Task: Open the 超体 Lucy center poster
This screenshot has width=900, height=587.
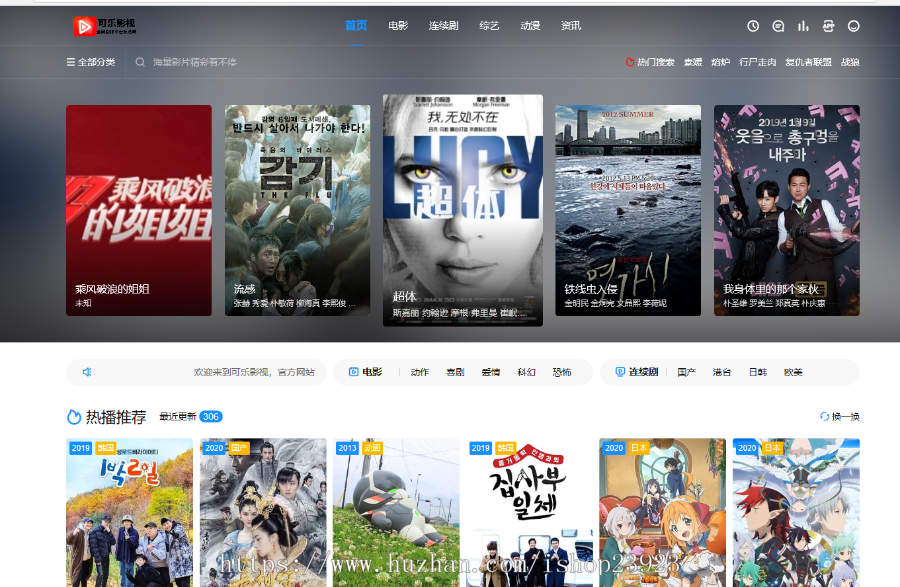Action: (x=463, y=210)
